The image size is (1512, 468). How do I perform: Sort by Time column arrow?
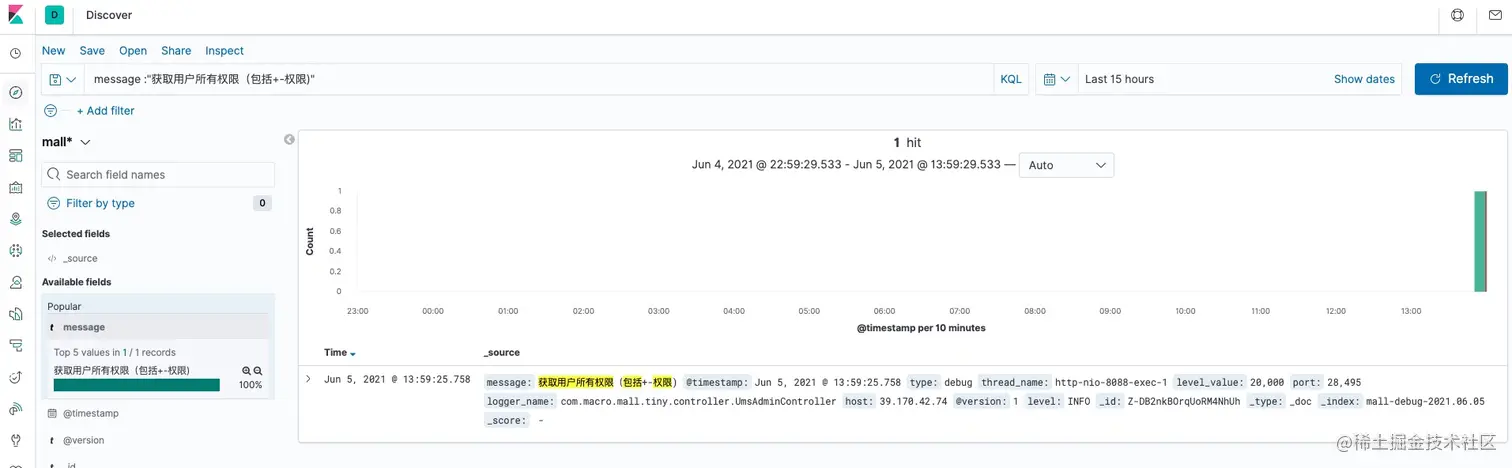(x=353, y=353)
